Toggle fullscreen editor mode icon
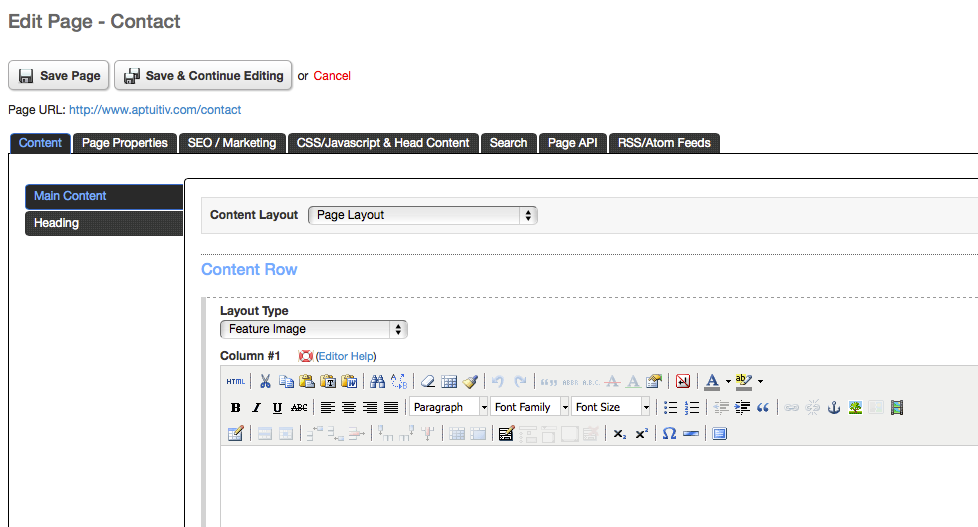978x527 pixels. pos(719,433)
